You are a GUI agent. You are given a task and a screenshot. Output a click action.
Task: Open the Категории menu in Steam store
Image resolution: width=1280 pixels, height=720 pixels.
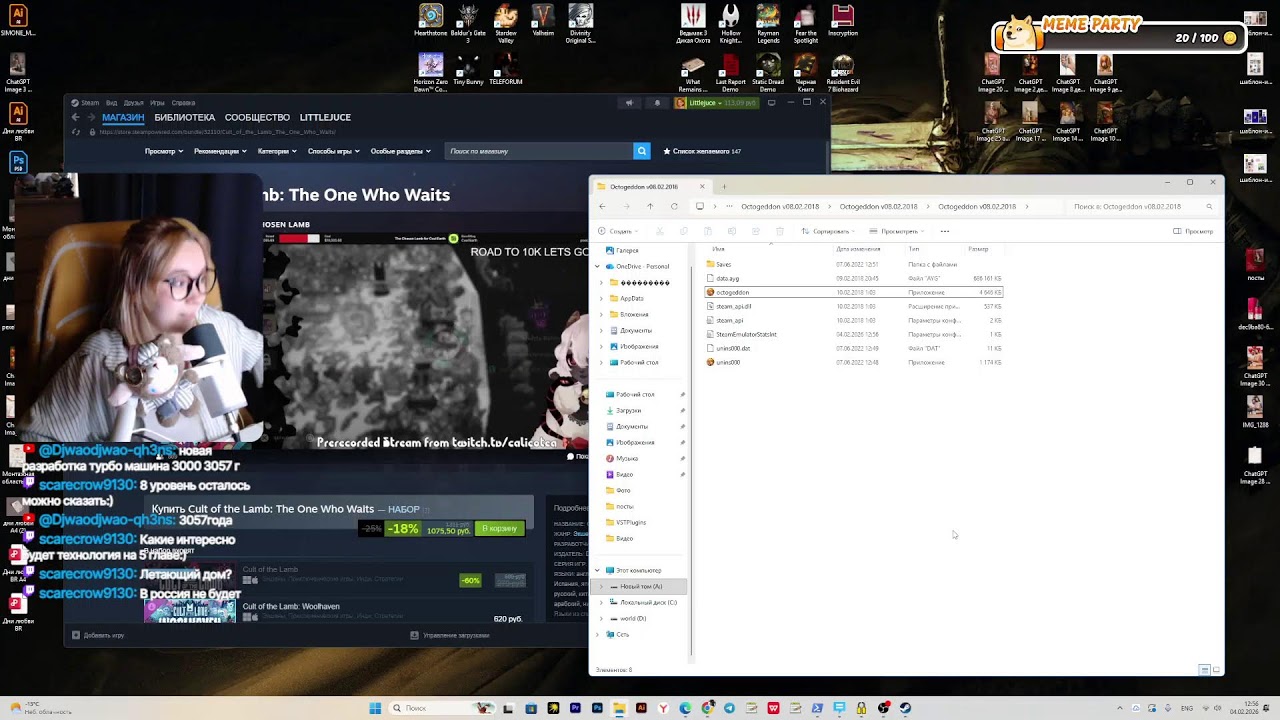(277, 151)
